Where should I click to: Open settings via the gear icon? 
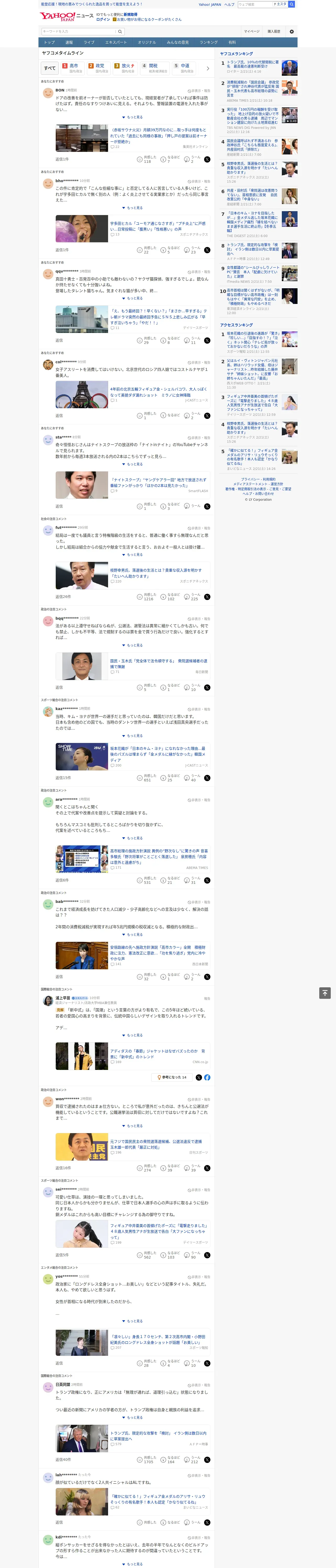pos(292,32)
